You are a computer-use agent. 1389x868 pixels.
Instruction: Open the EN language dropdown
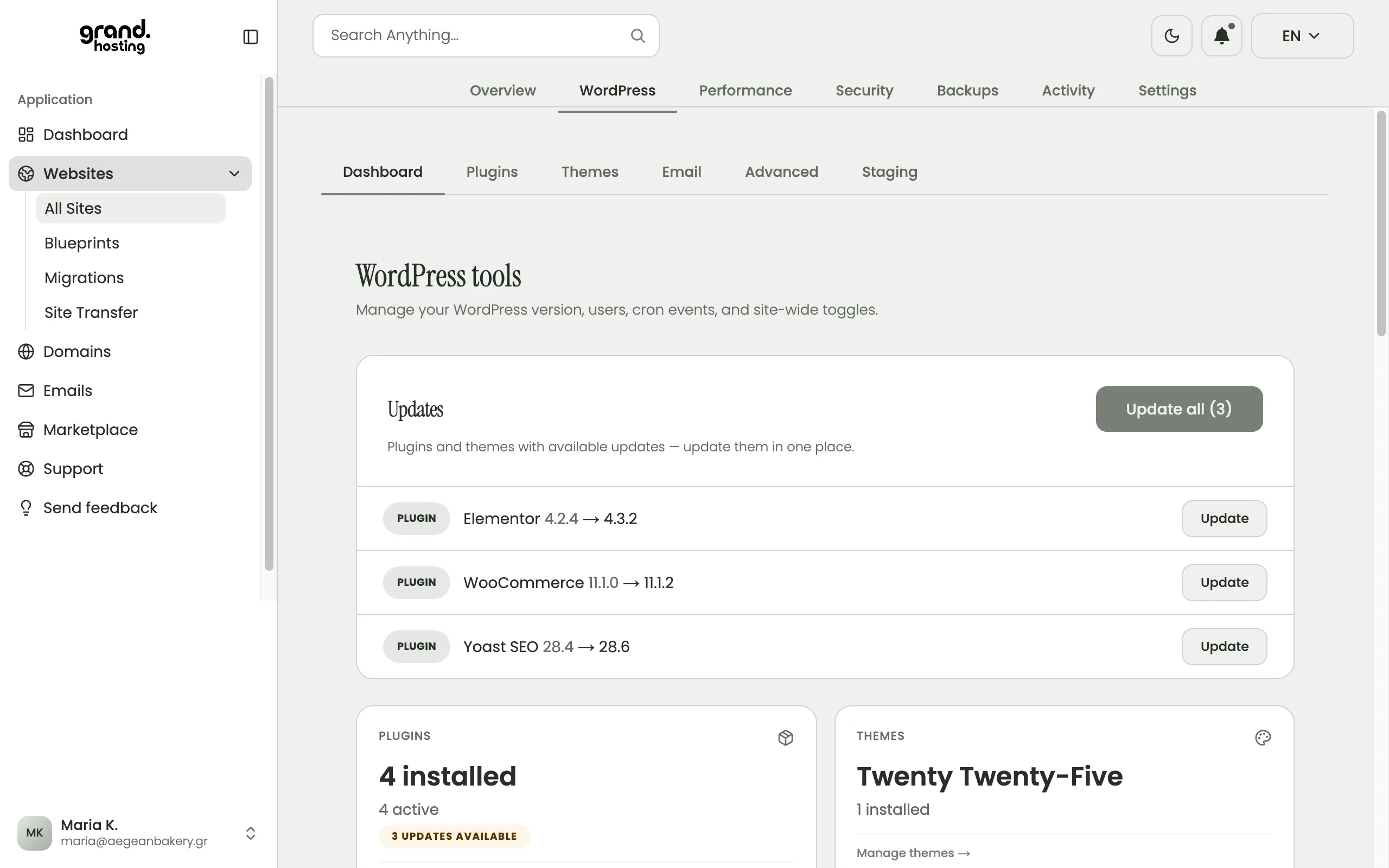[x=1302, y=36]
